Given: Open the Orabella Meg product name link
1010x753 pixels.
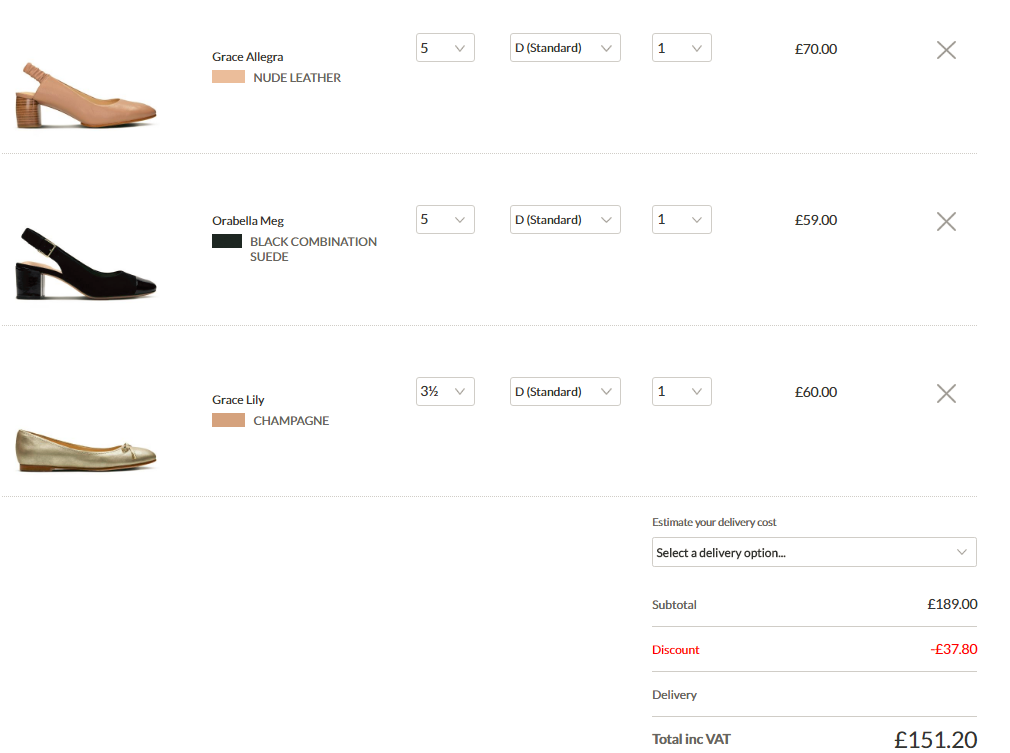Looking at the screenshot, I should [x=248, y=221].
